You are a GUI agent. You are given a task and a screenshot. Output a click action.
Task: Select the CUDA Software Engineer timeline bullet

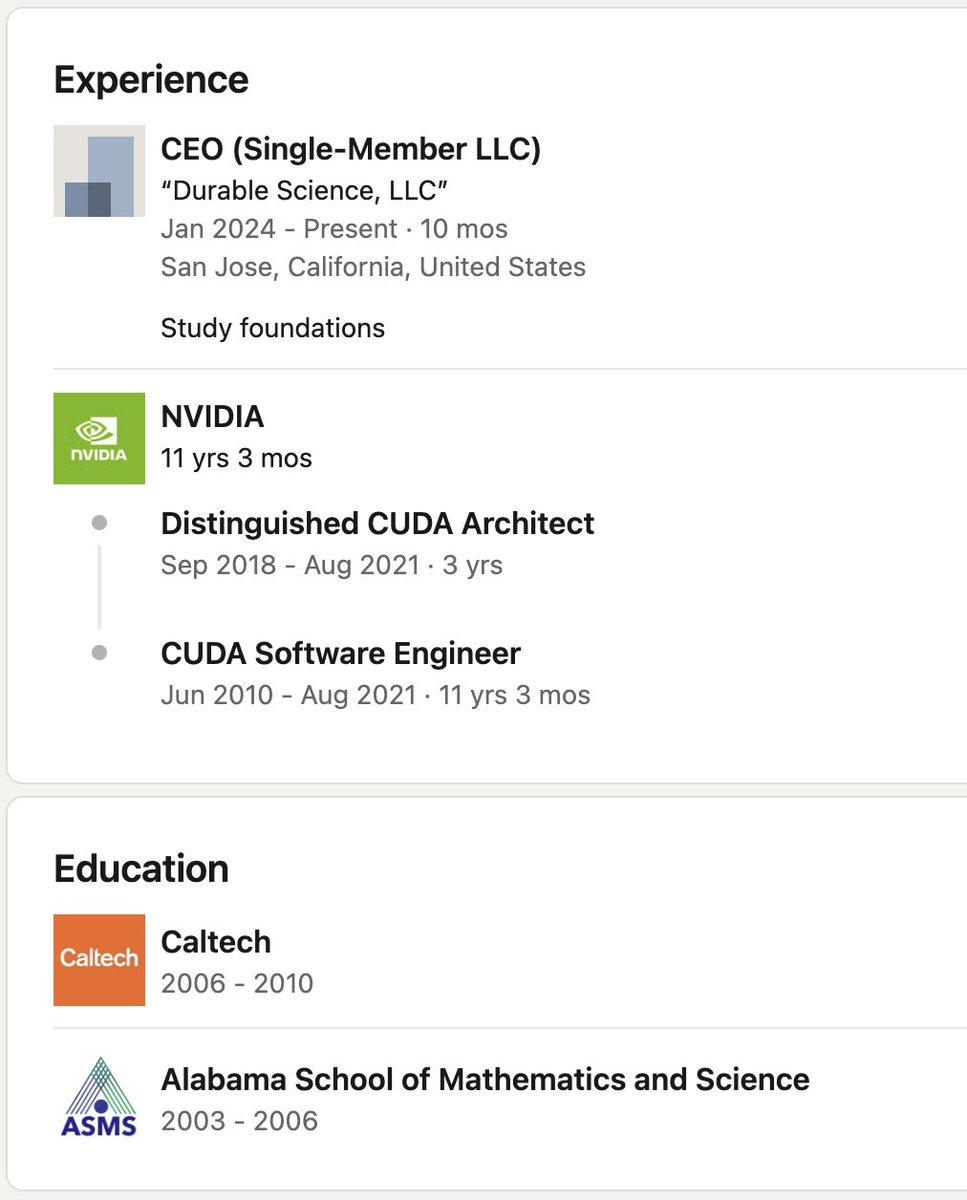99,653
